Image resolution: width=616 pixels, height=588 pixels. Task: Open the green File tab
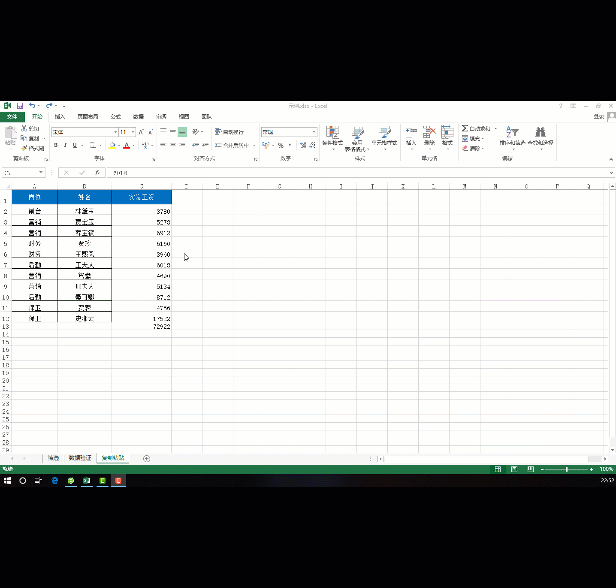[12, 117]
